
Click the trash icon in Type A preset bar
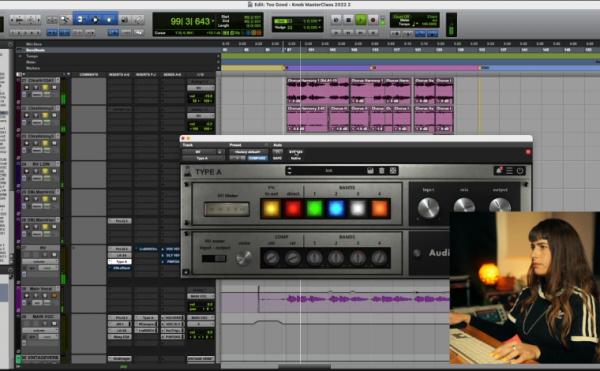point(382,171)
